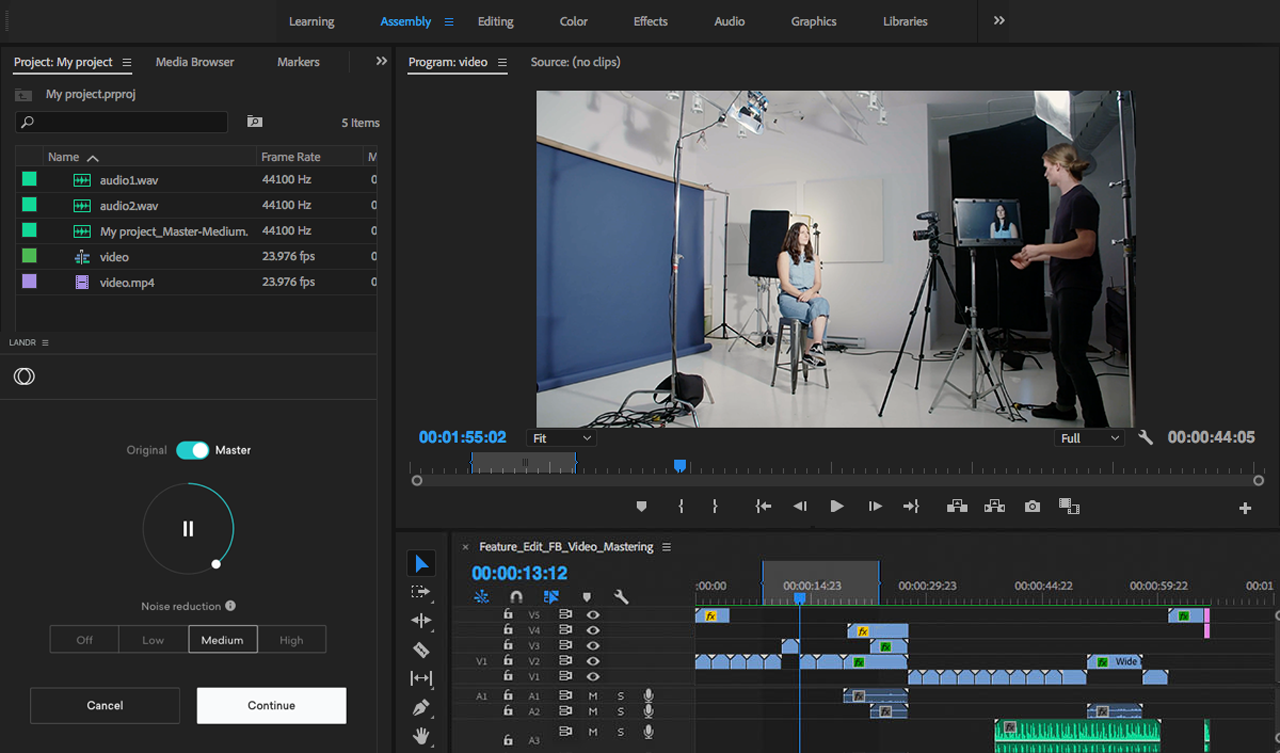Open the Media Browser tab
The height and width of the screenshot is (753, 1280).
(x=194, y=62)
